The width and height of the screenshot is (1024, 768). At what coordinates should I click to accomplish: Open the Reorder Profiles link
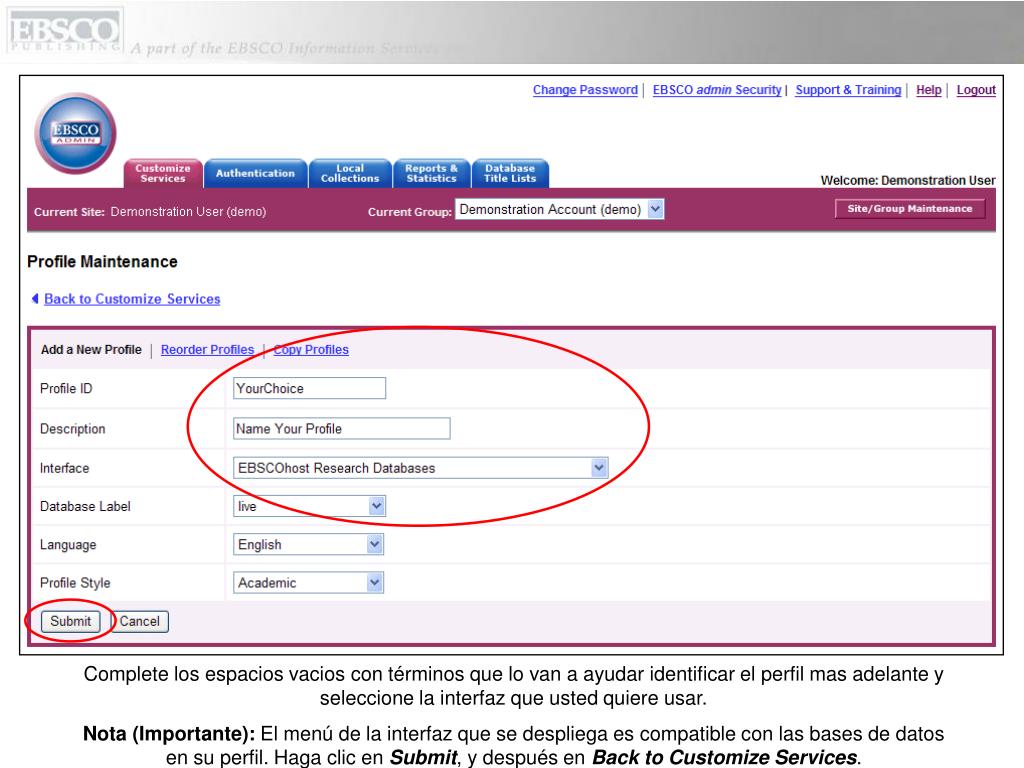point(207,349)
